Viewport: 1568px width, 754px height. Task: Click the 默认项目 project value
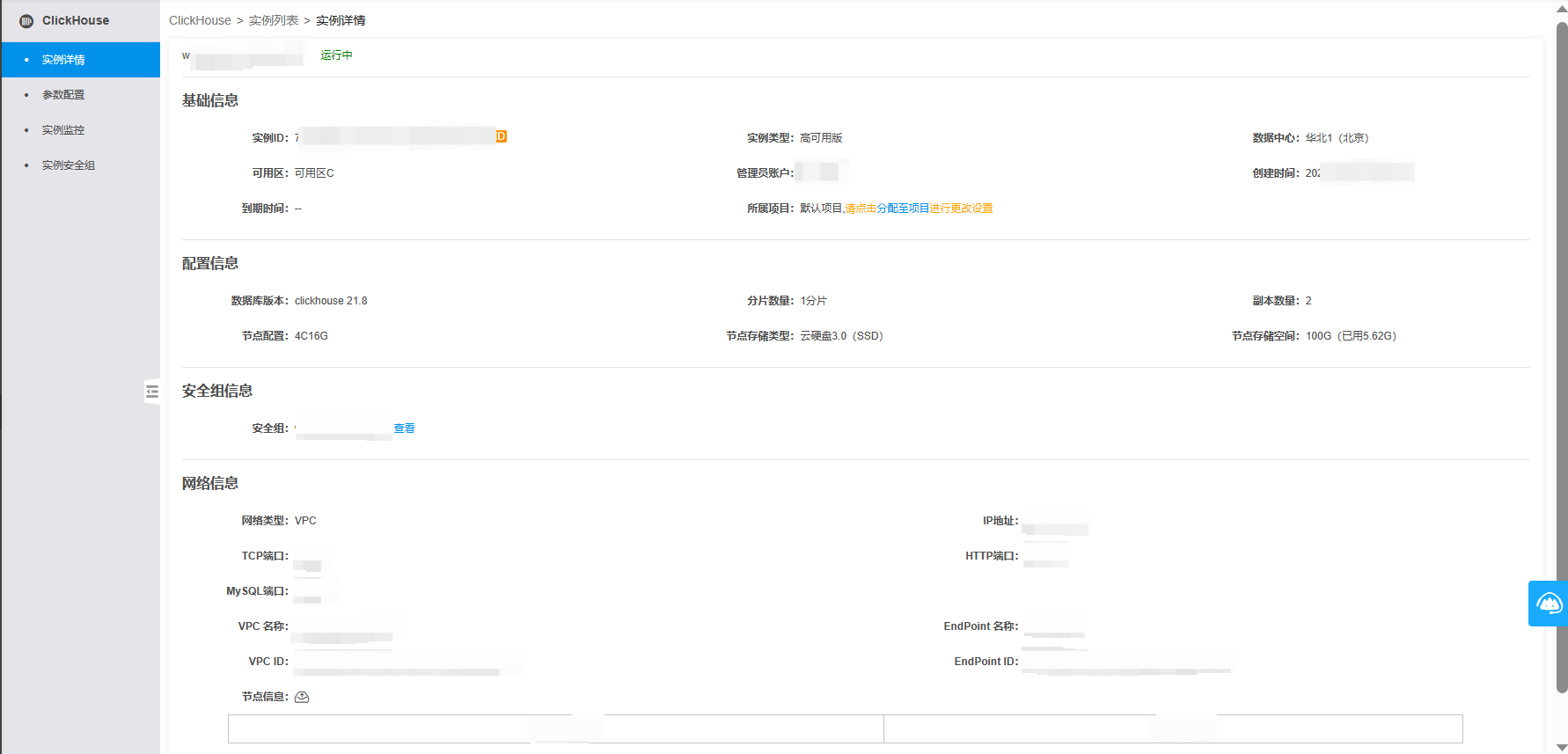[x=821, y=209]
